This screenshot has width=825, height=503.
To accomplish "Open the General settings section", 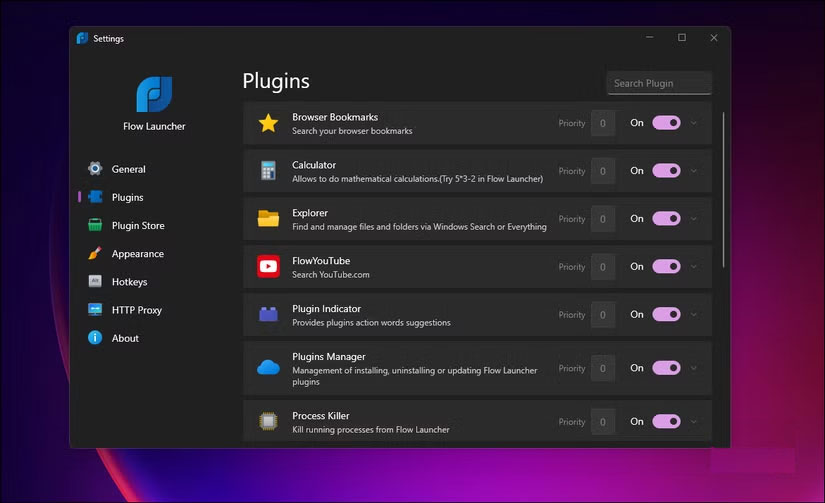I will pos(128,169).
